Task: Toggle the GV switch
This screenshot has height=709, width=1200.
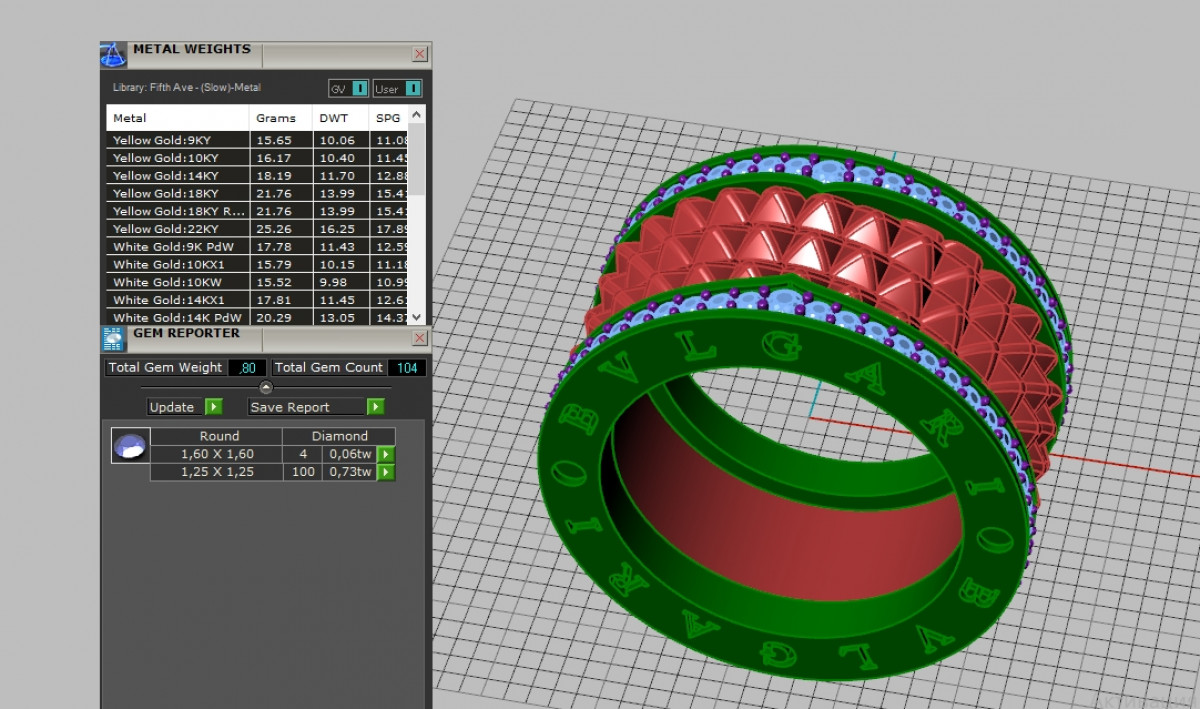Action: click(x=360, y=89)
